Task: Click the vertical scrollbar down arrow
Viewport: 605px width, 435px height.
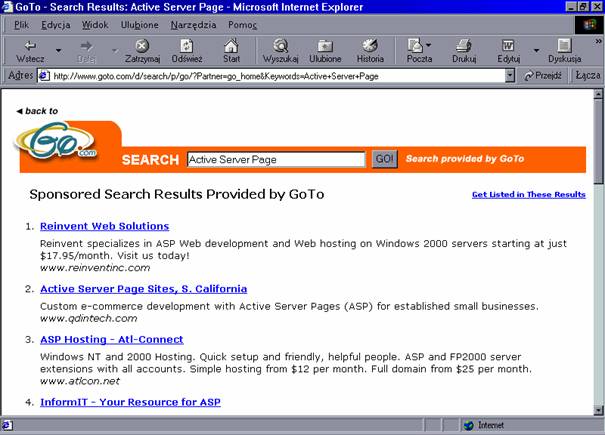Action: pos(598,410)
